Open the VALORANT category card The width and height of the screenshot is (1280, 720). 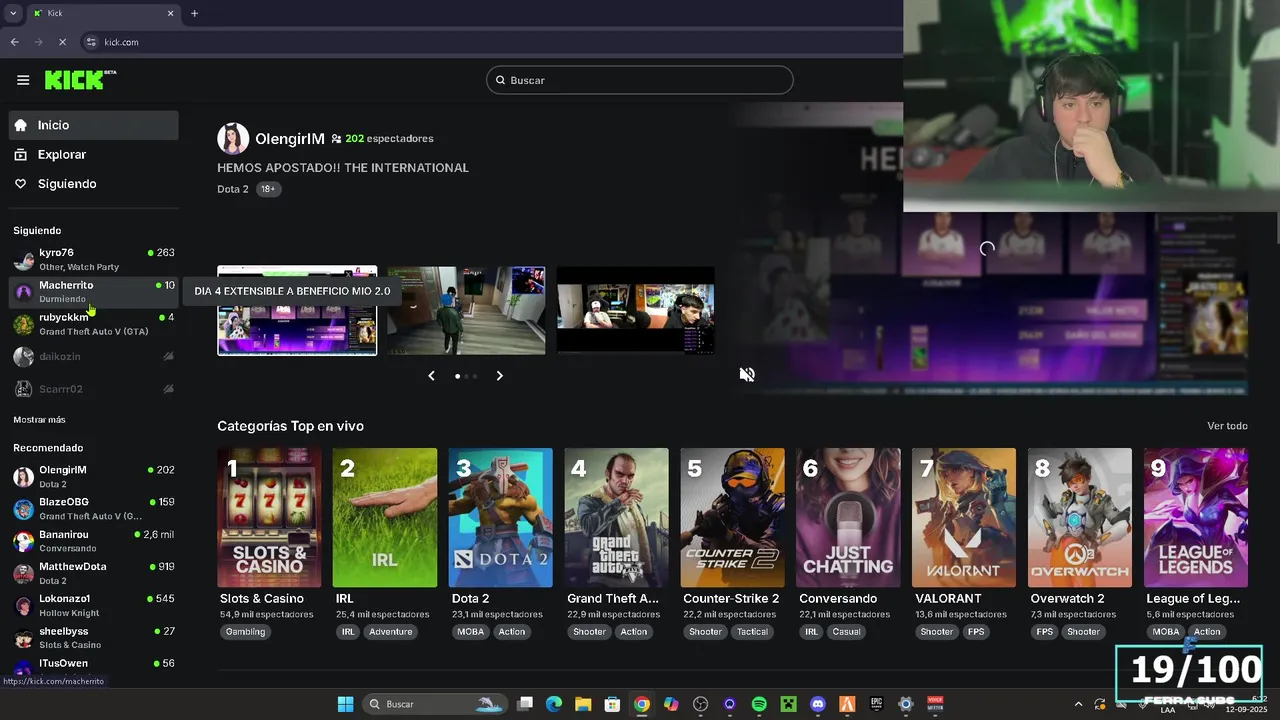click(964, 518)
